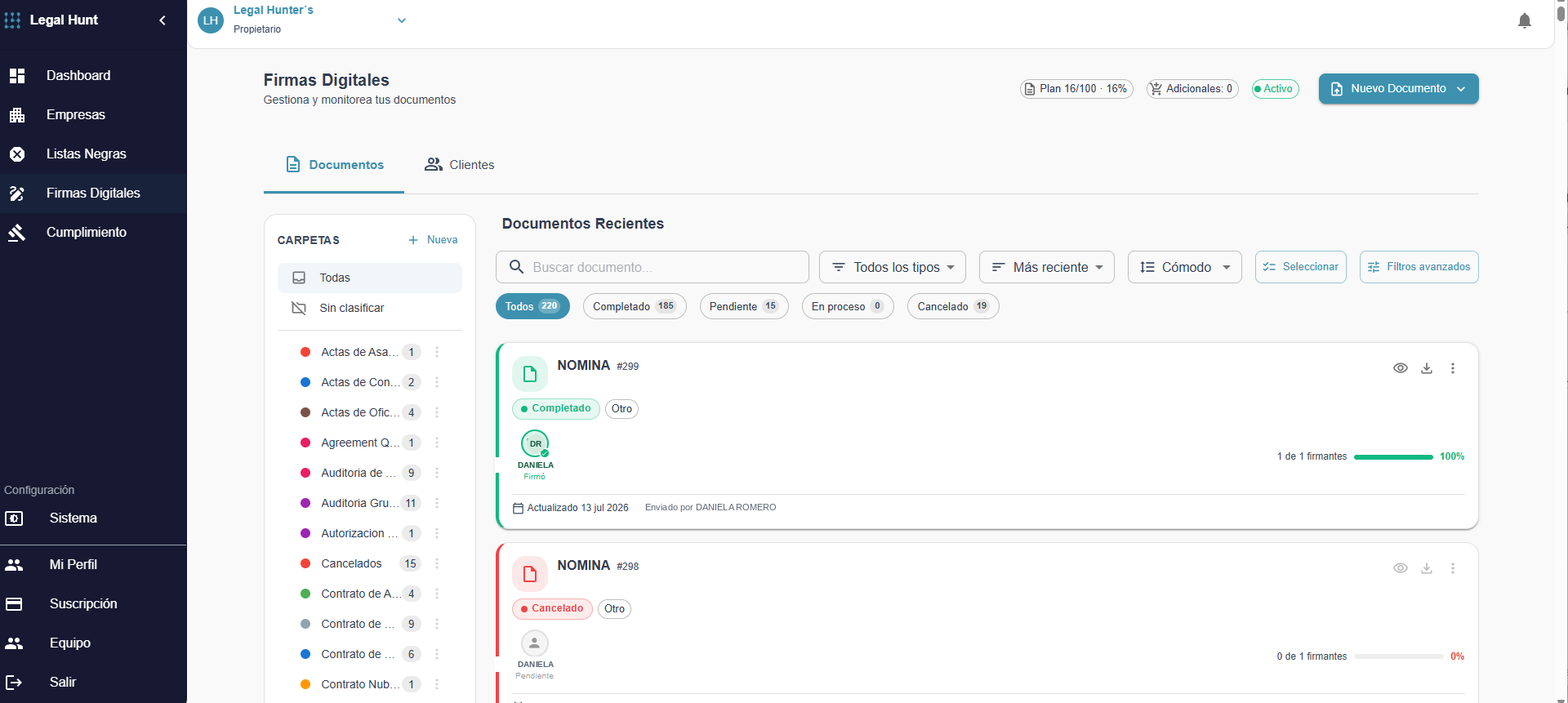Open more options for NOMINA #299
The height and width of the screenshot is (703, 1568).
point(1452,368)
